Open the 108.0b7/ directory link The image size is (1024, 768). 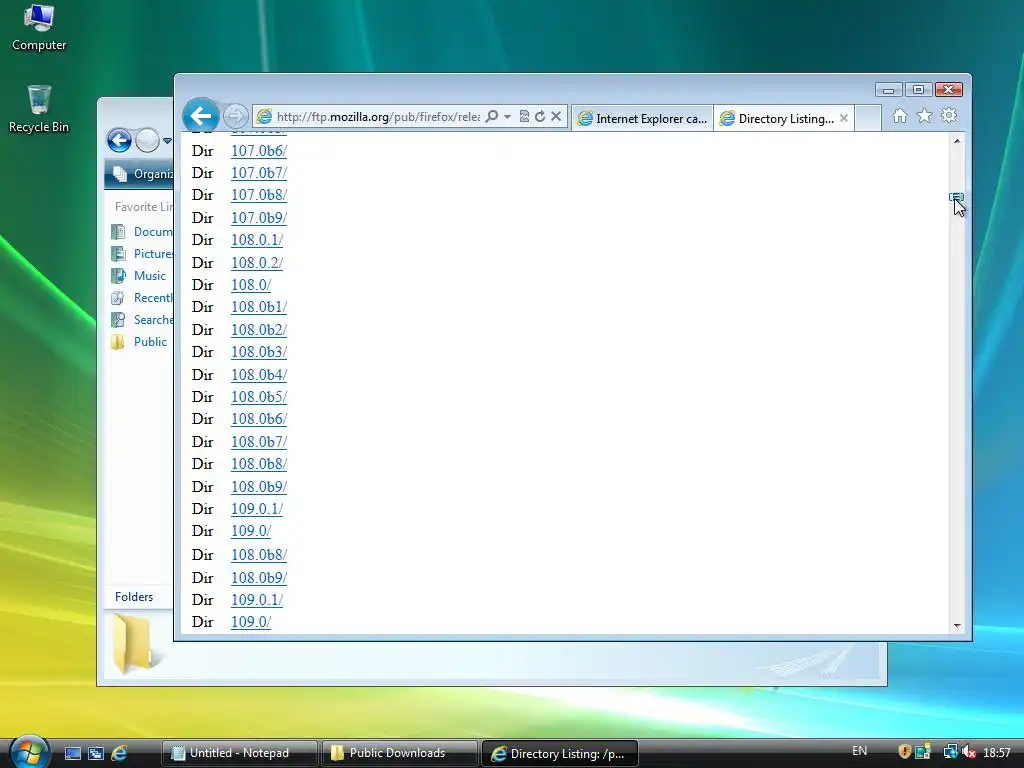pos(259,443)
